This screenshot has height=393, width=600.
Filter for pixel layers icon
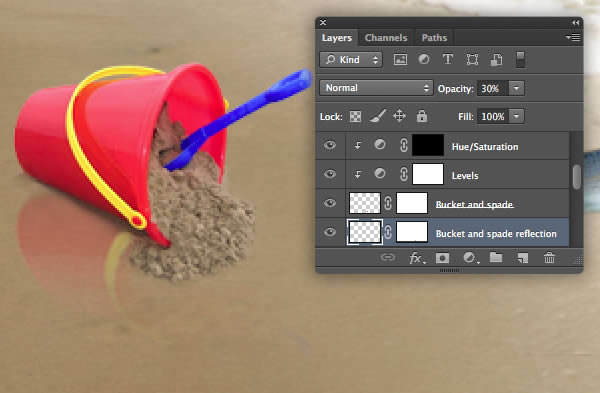(x=400, y=59)
